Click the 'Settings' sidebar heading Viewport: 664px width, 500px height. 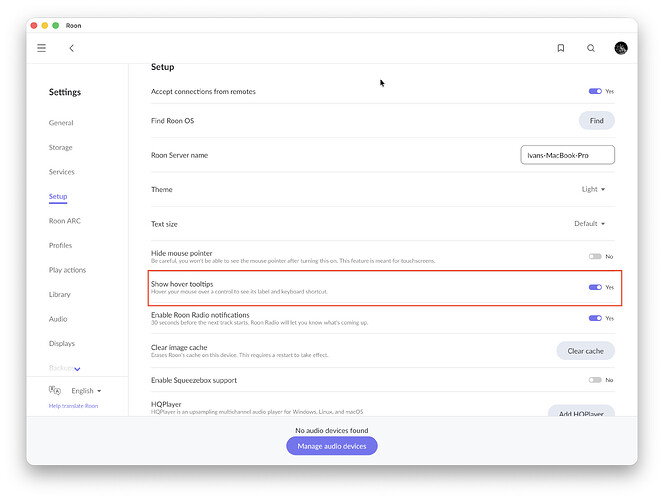pos(65,92)
